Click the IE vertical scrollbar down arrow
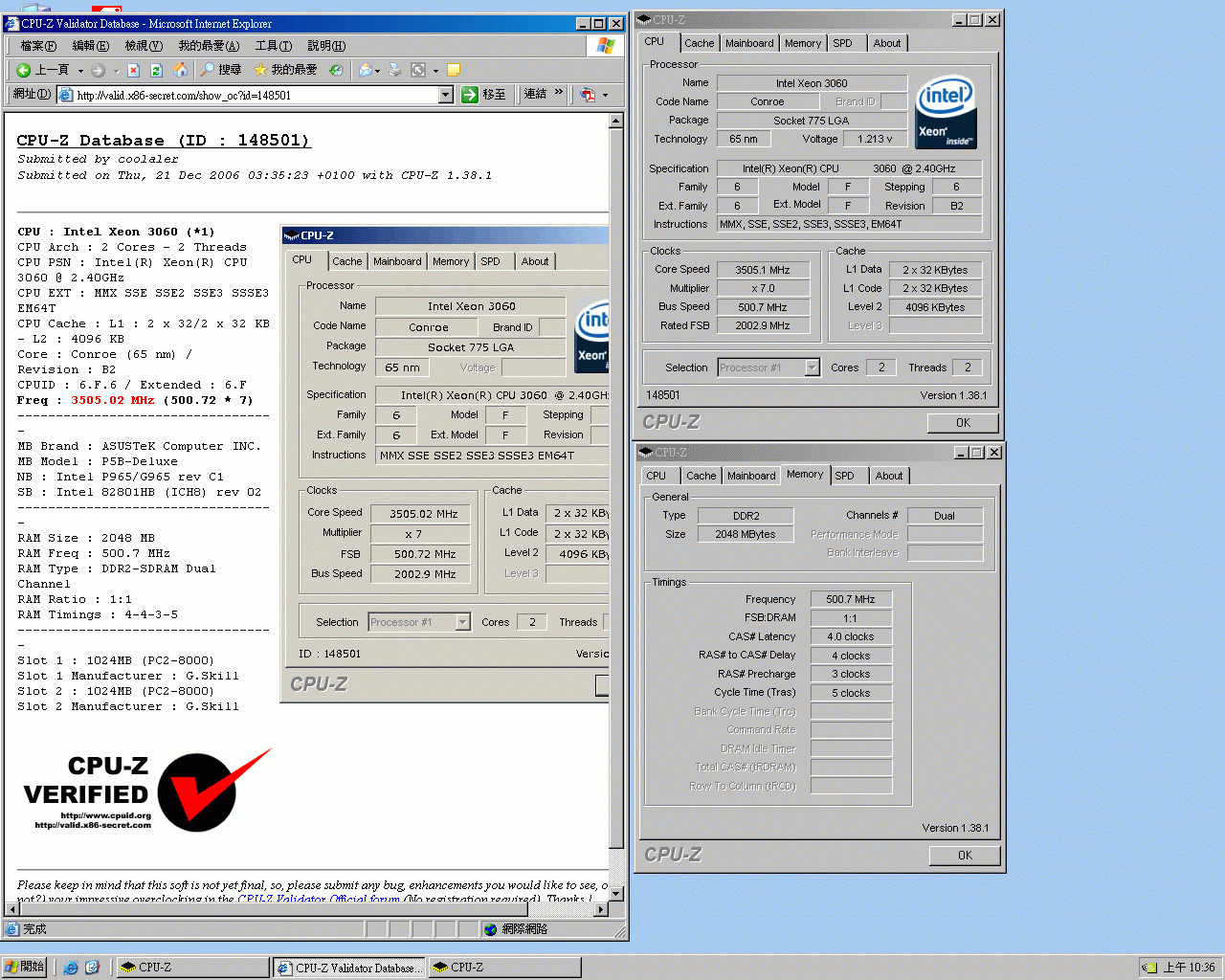The image size is (1225, 980). coord(616,893)
